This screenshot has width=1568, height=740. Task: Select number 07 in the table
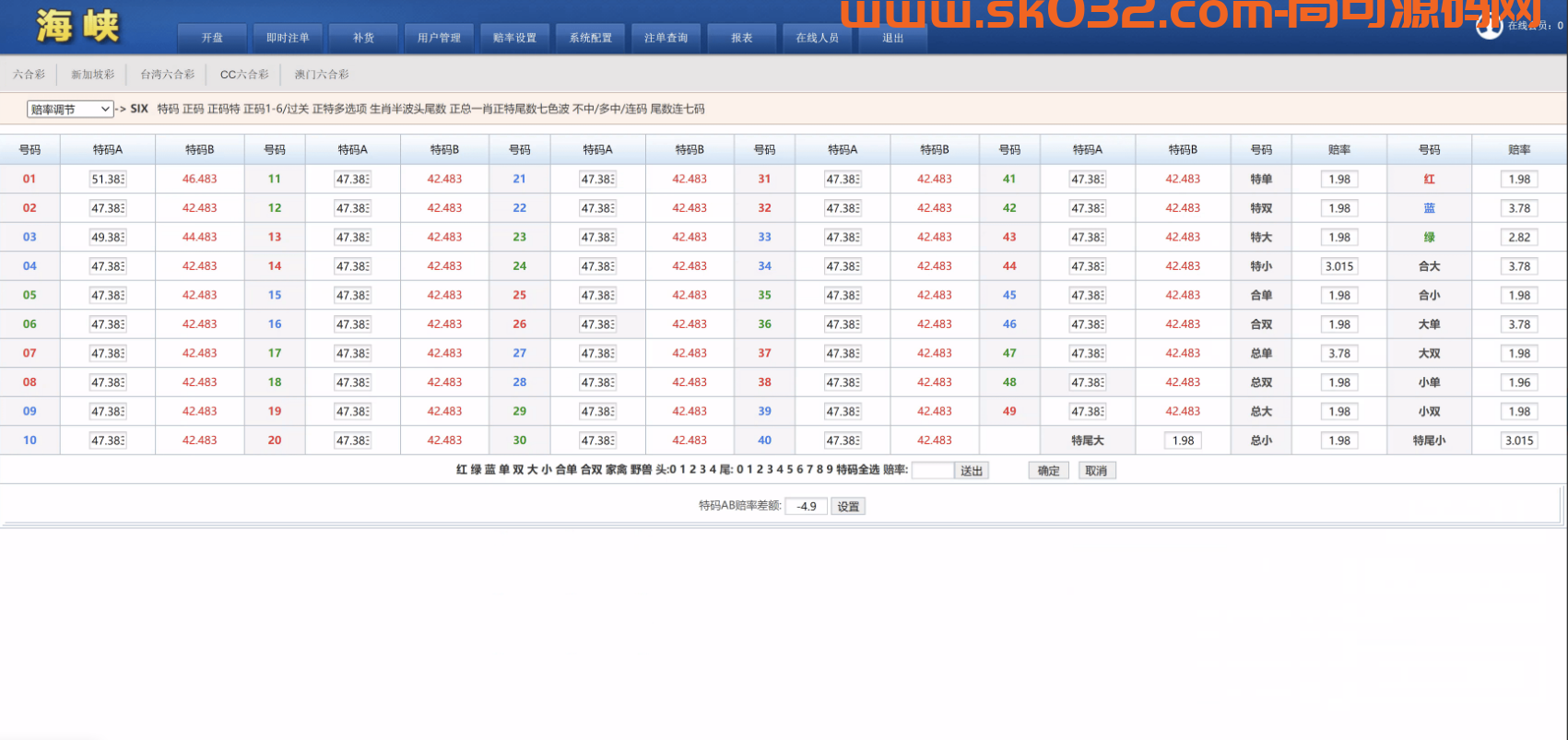[29, 353]
